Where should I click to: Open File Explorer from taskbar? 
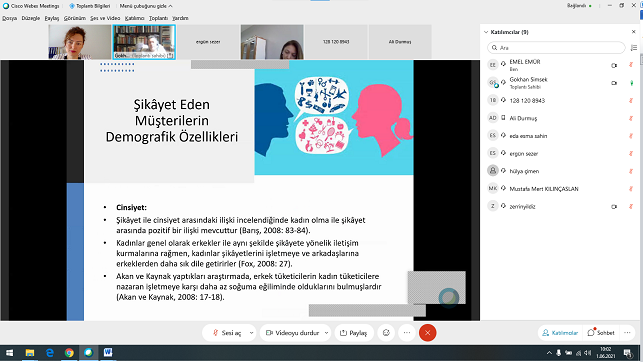(x=30, y=353)
